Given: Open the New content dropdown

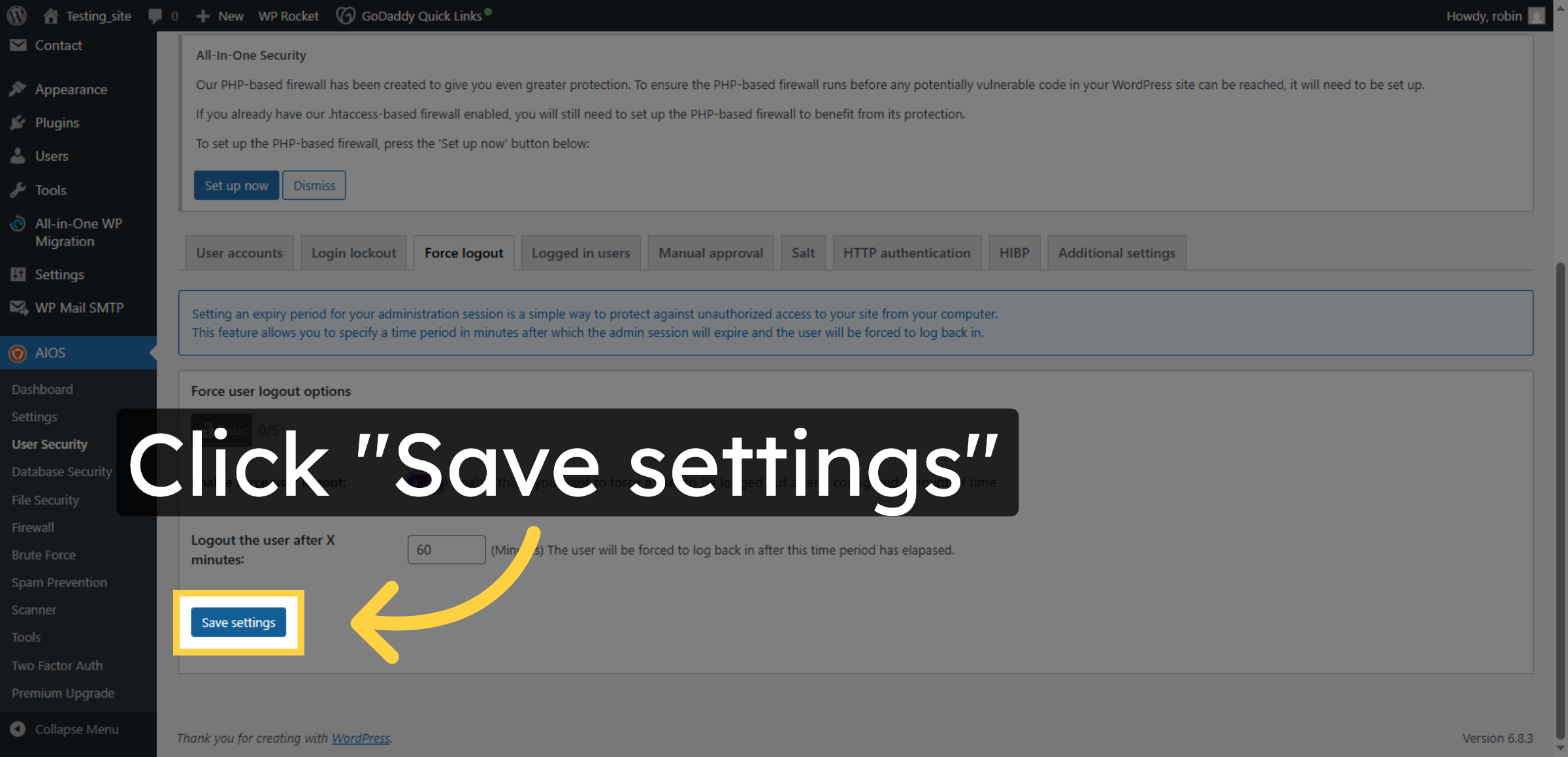Looking at the screenshot, I should [x=220, y=15].
